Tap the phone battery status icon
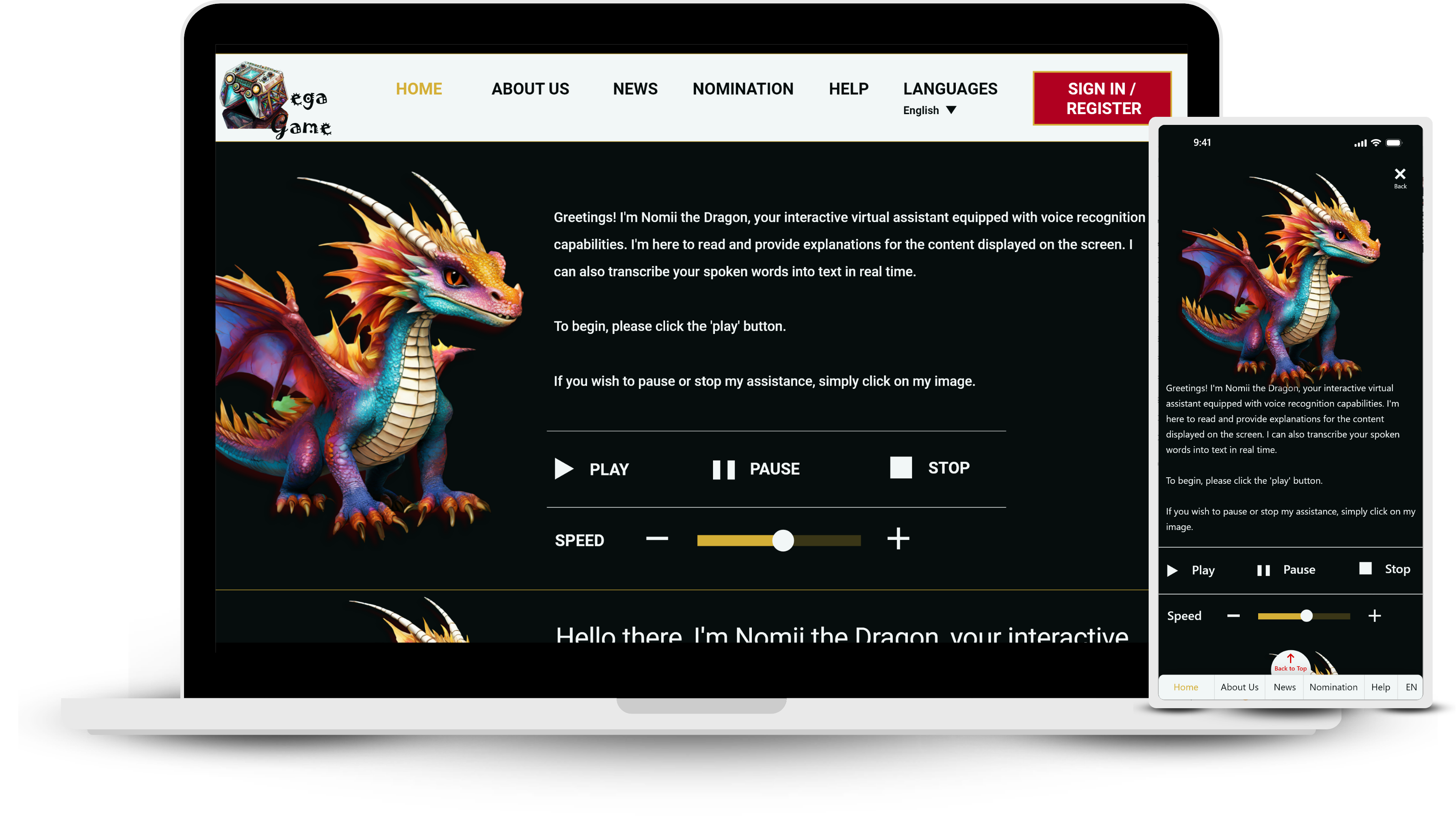Viewport: 1456px width, 835px height. [1393, 143]
